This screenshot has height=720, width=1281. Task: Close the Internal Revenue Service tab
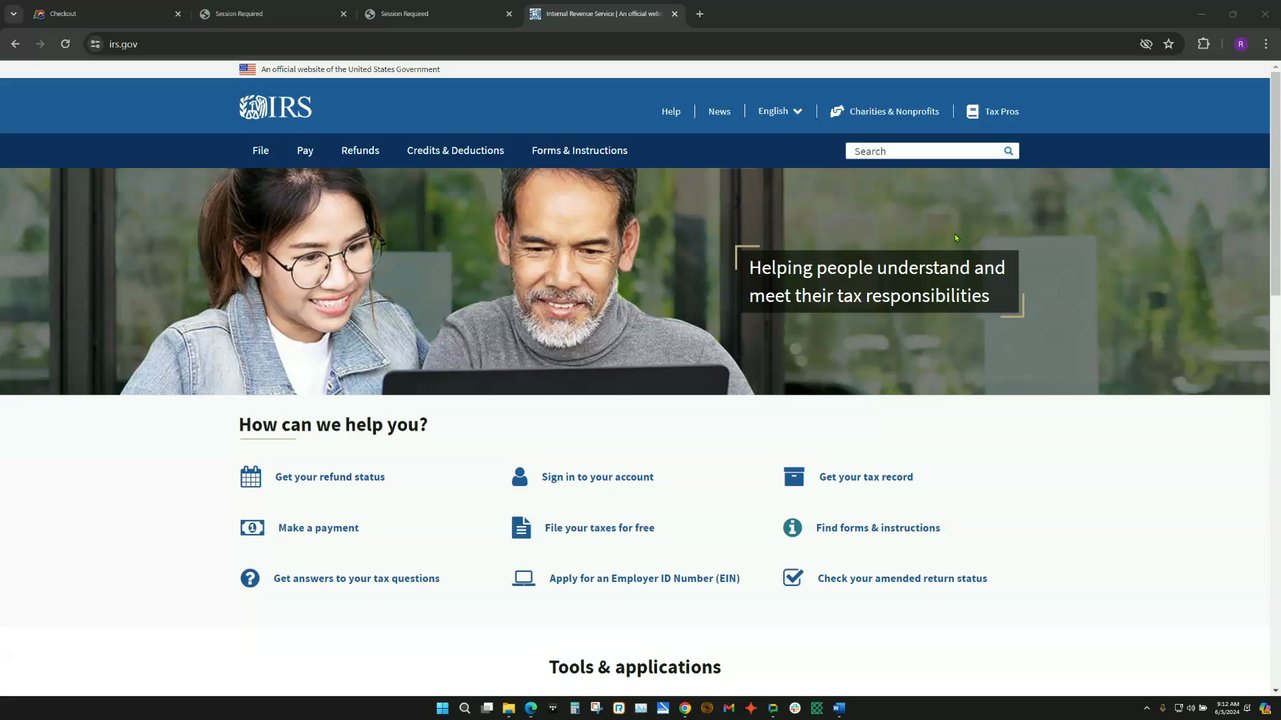point(674,14)
